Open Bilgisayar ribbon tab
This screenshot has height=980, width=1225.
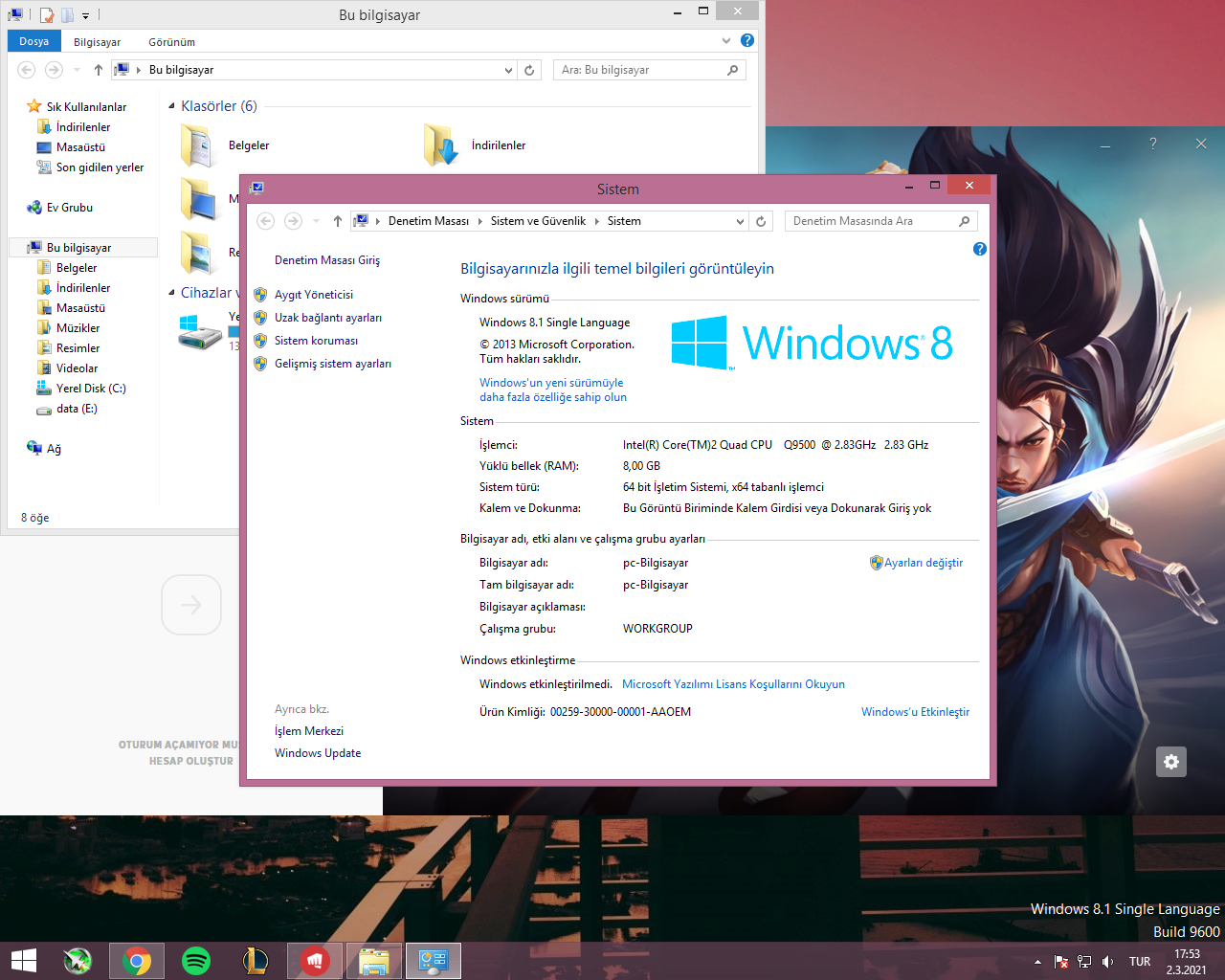click(98, 42)
